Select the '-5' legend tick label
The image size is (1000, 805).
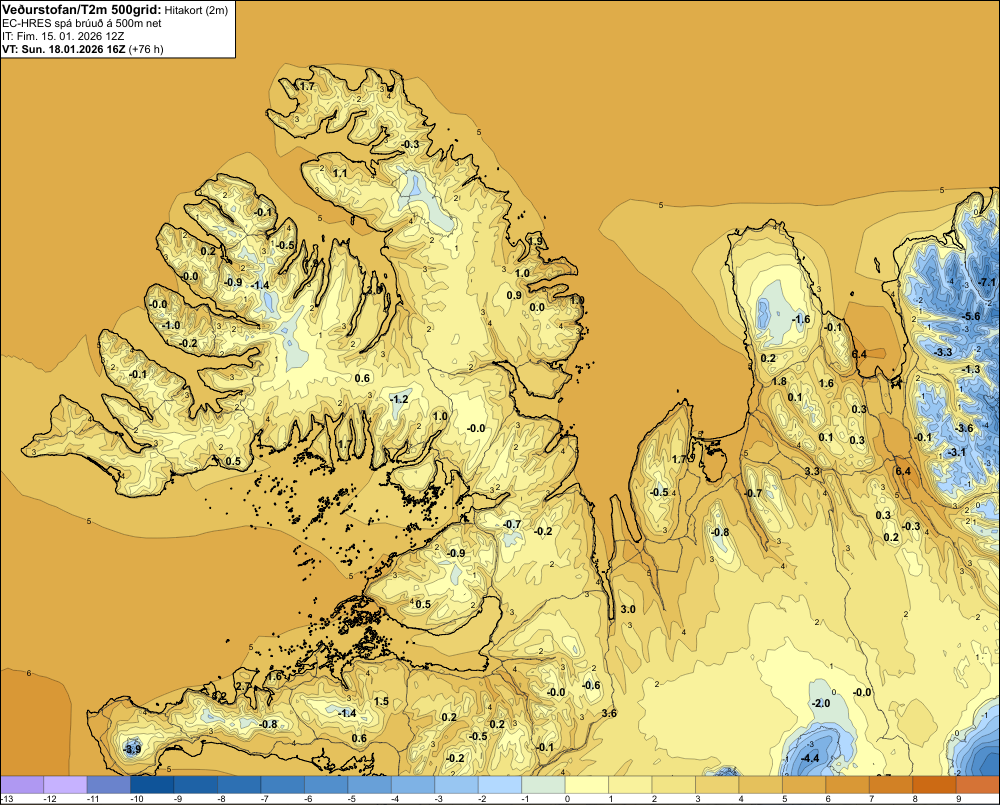pyautogui.click(x=352, y=799)
